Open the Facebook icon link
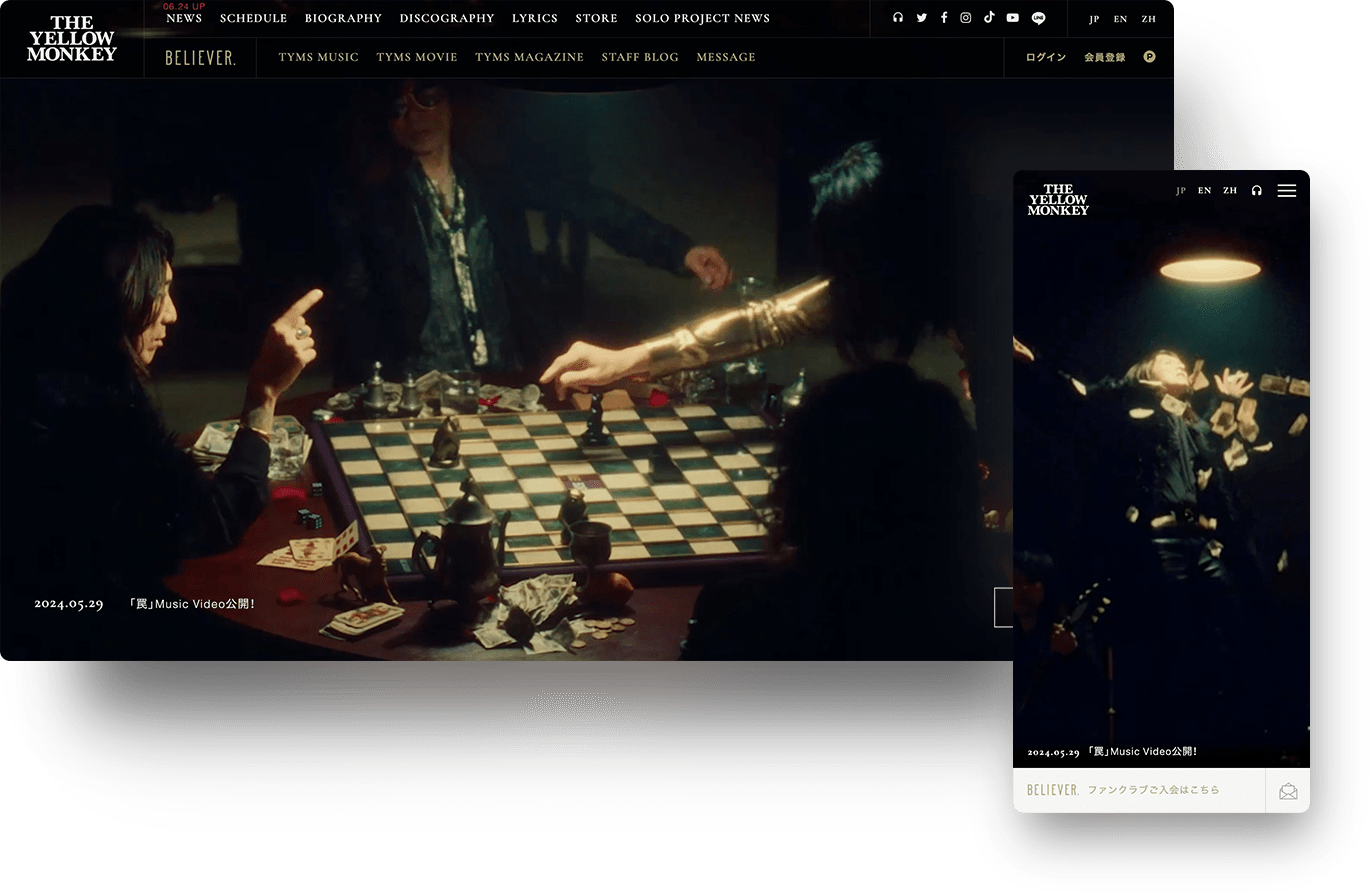The height and width of the screenshot is (893, 1370). click(x=943, y=18)
